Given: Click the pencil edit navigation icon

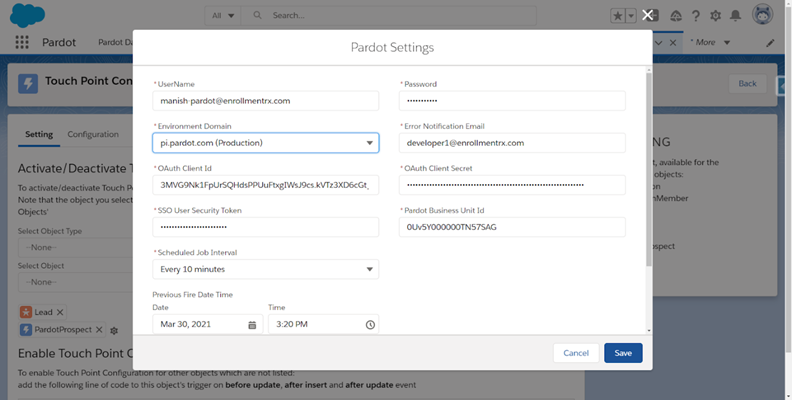Looking at the screenshot, I should (770, 43).
